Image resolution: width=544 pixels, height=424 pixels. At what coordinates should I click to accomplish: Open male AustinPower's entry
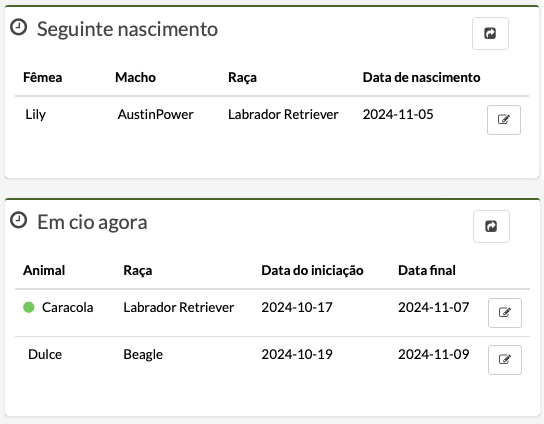(155, 115)
